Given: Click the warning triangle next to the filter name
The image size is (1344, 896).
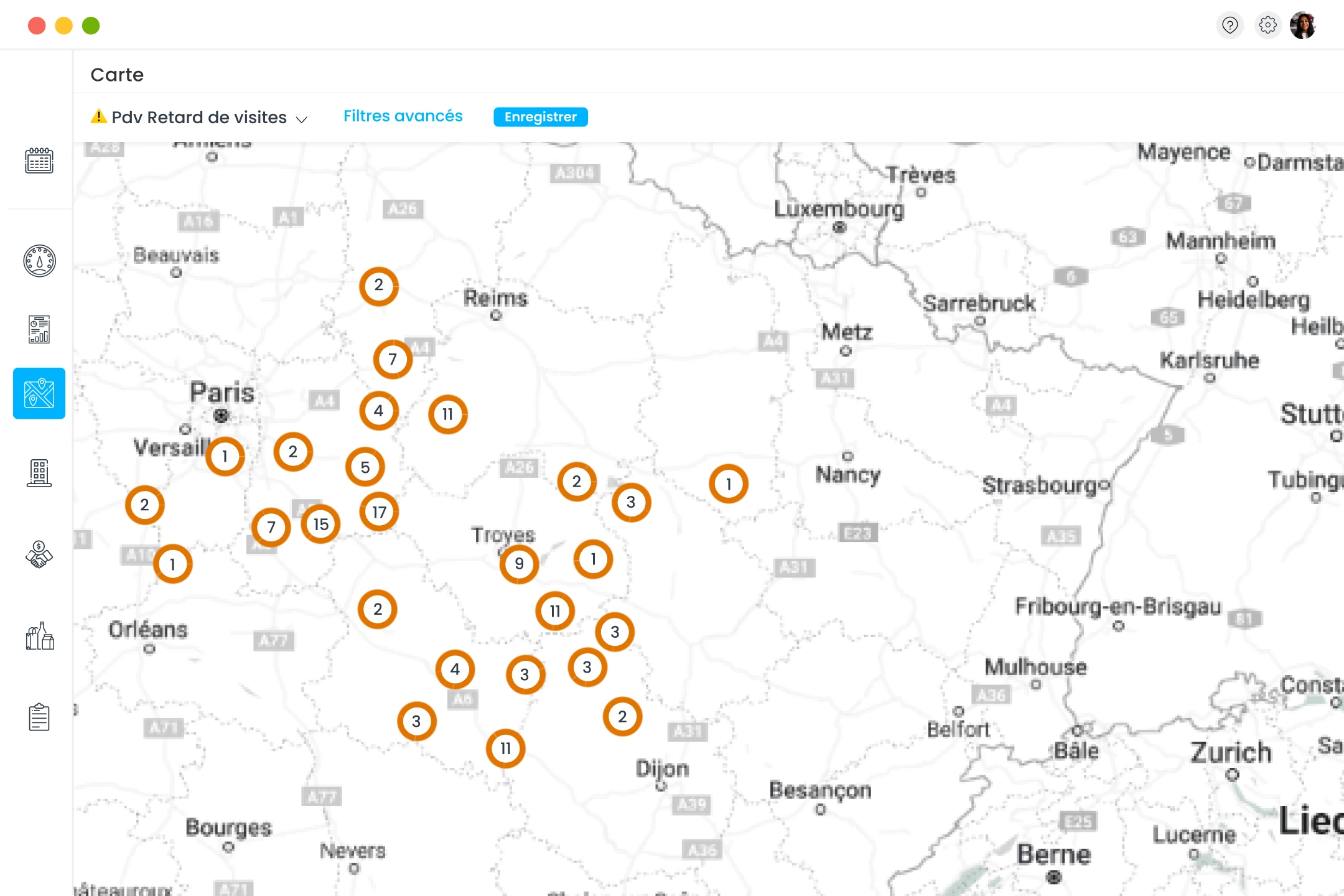Looking at the screenshot, I should [x=98, y=116].
